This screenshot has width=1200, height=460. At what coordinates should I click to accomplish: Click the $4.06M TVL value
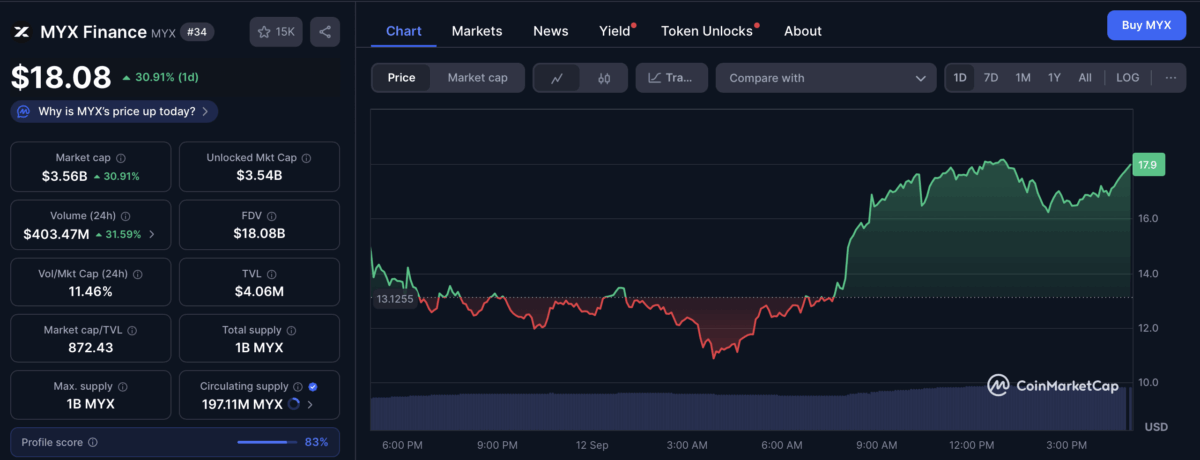[260, 292]
